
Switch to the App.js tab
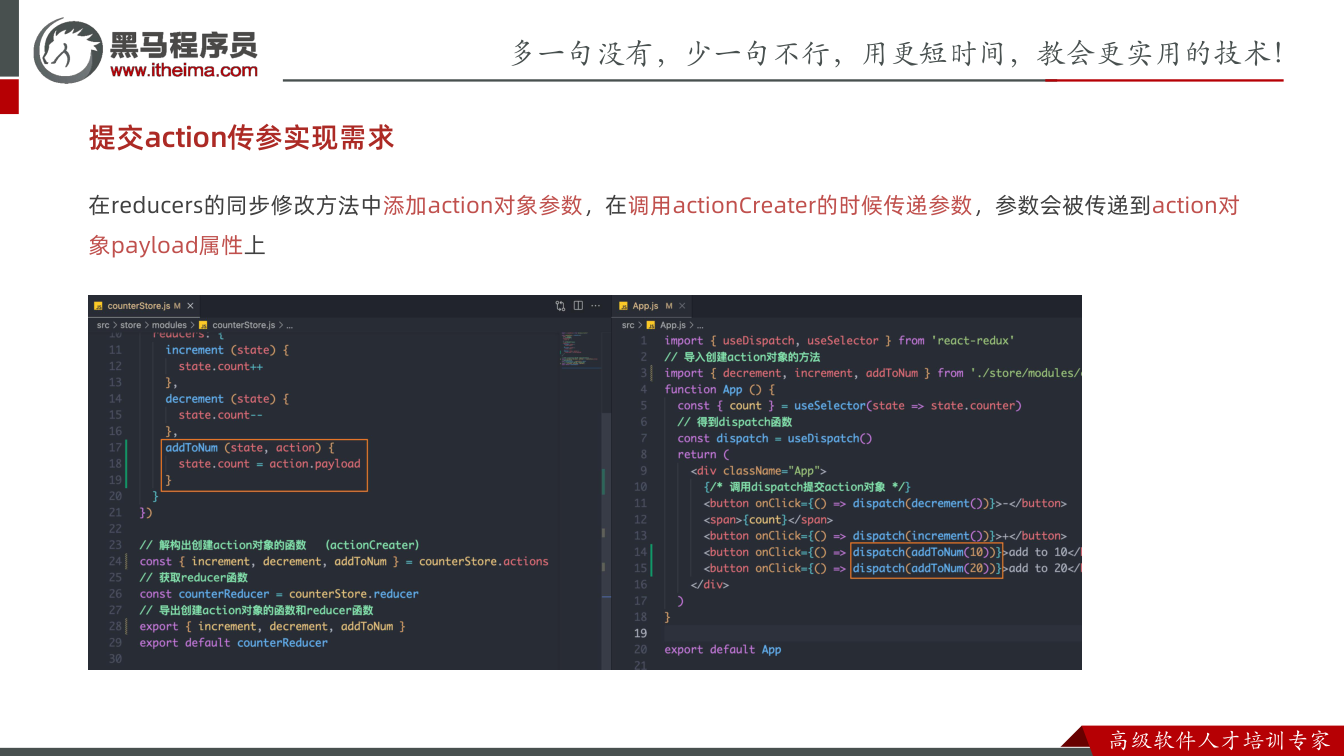point(653,306)
